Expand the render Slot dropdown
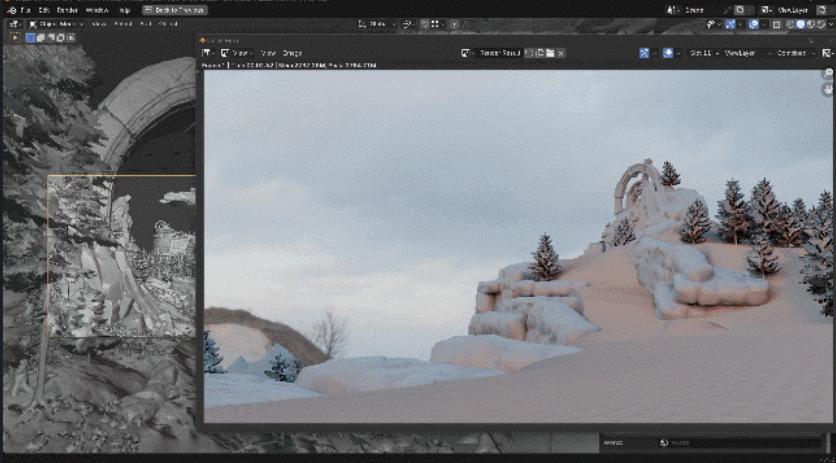This screenshot has height=463, width=836. click(701, 53)
